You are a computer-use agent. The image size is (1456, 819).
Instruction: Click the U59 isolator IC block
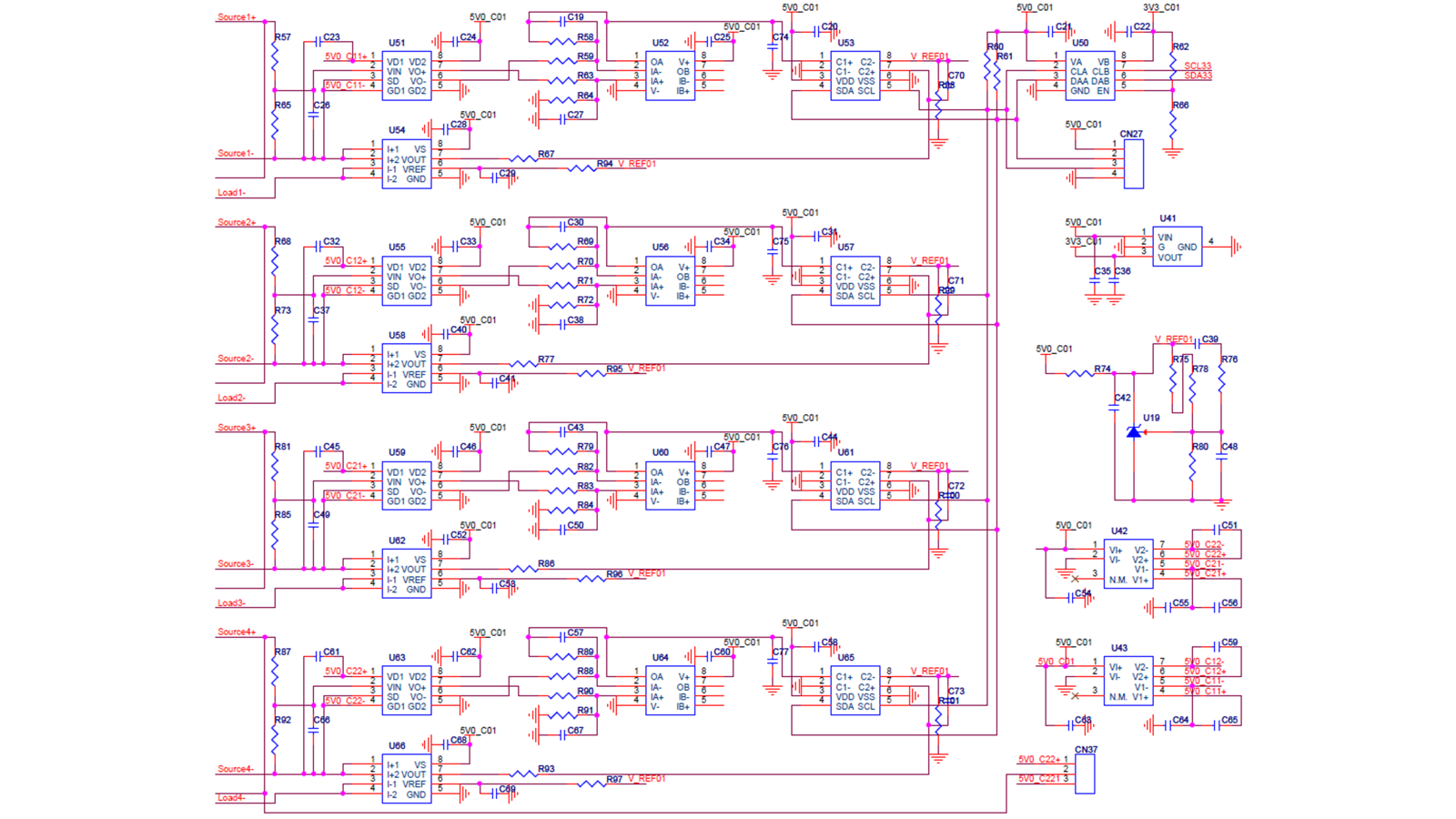[x=406, y=486]
